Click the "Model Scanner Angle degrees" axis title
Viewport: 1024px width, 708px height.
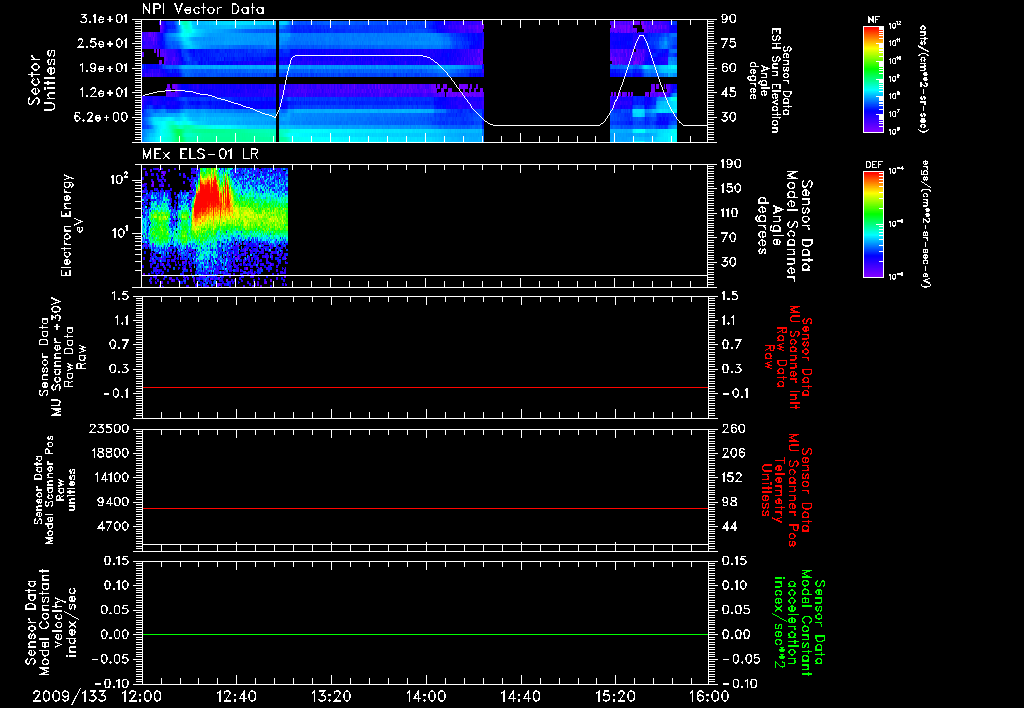pos(784,225)
